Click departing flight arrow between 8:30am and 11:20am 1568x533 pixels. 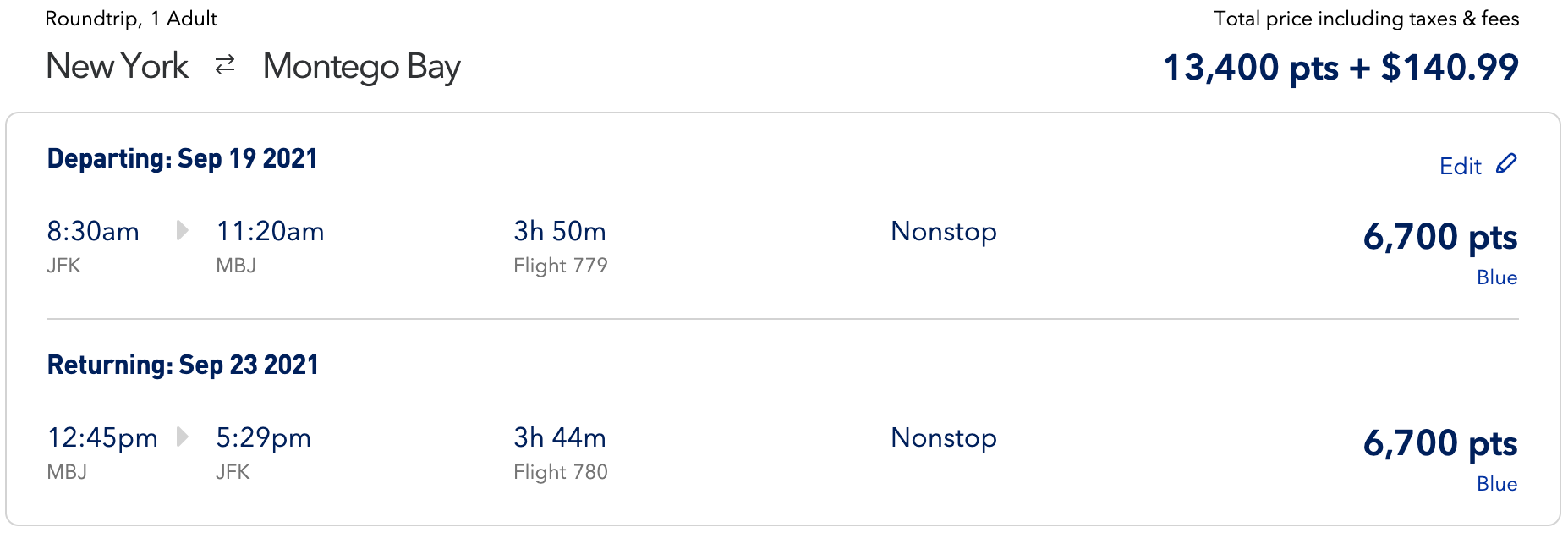pyautogui.click(x=182, y=230)
